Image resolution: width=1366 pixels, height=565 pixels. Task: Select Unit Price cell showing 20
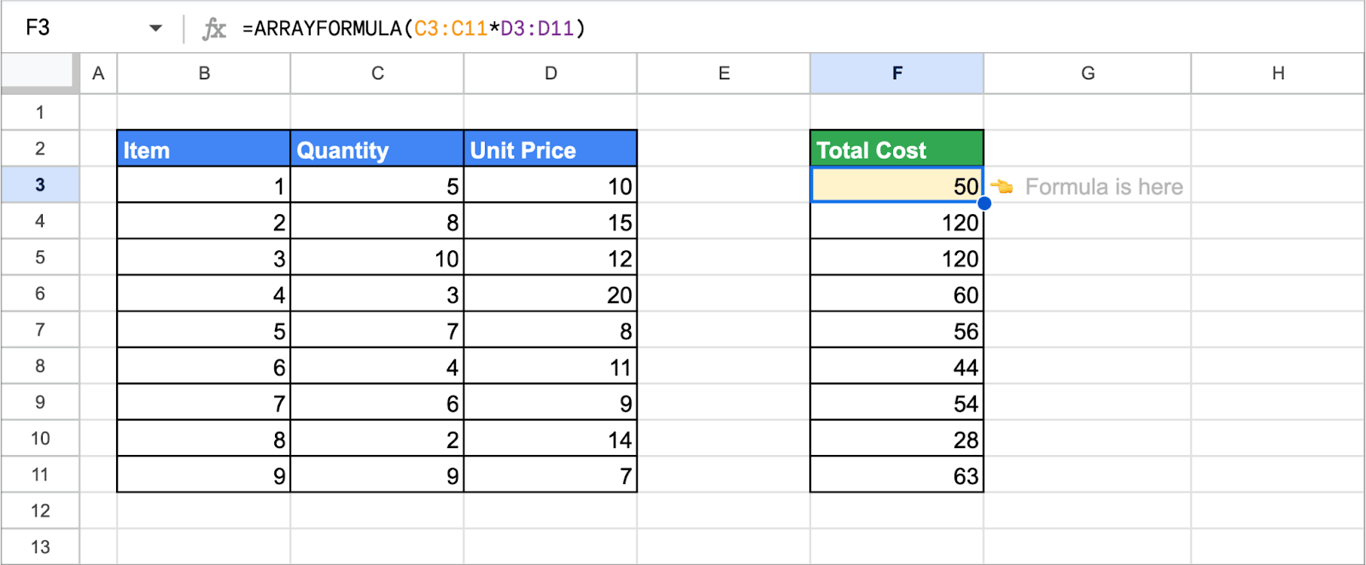coord(550,294)
